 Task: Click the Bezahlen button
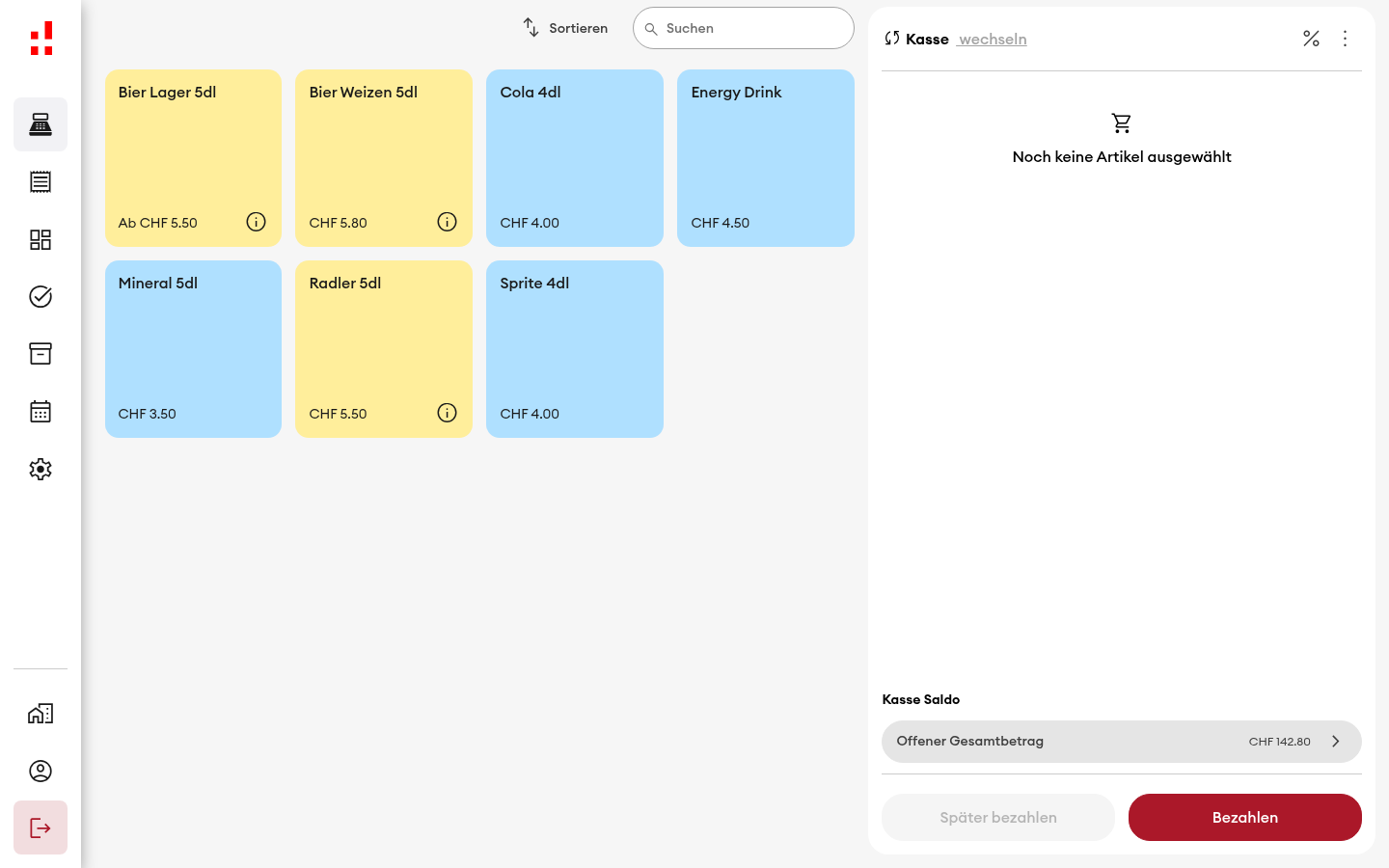click(x=1245, y=818)
